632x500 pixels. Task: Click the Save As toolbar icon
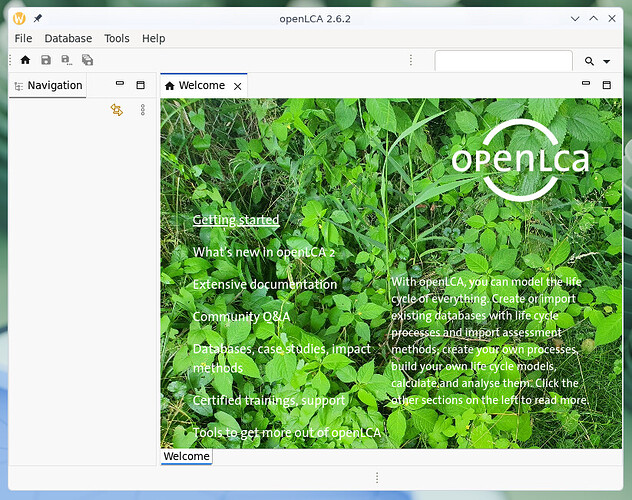coord(67,60)
